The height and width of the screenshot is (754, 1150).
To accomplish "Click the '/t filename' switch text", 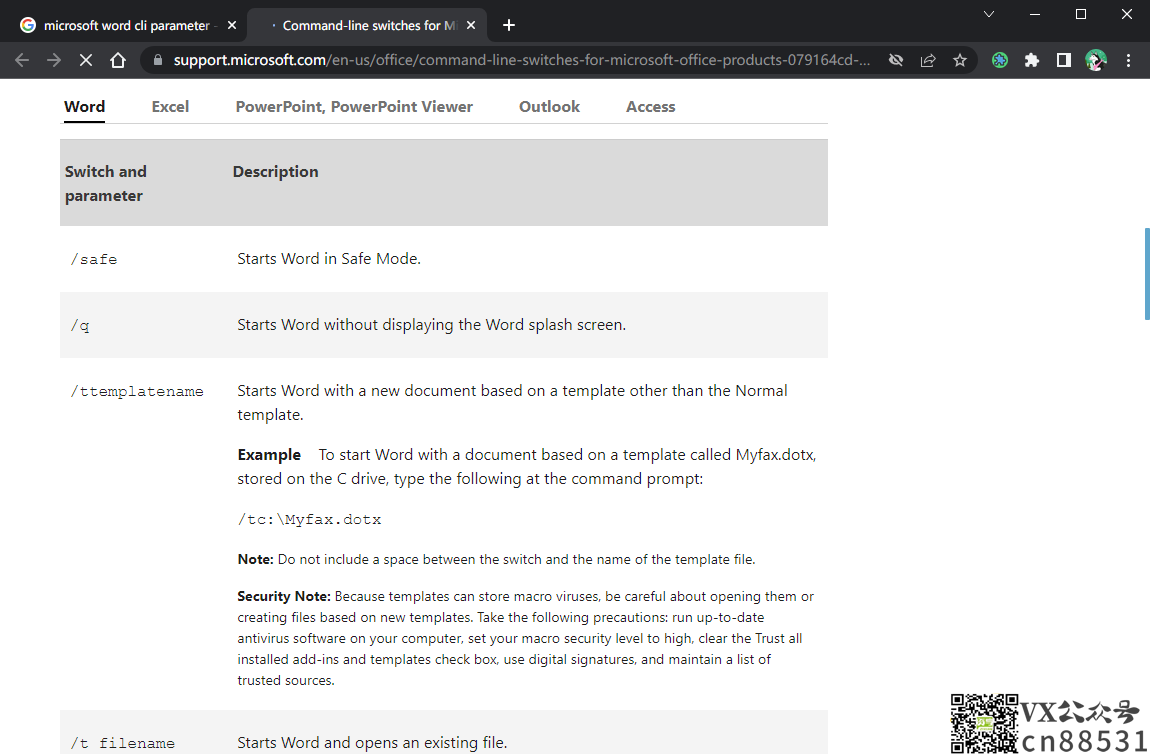I will point(122,743).
